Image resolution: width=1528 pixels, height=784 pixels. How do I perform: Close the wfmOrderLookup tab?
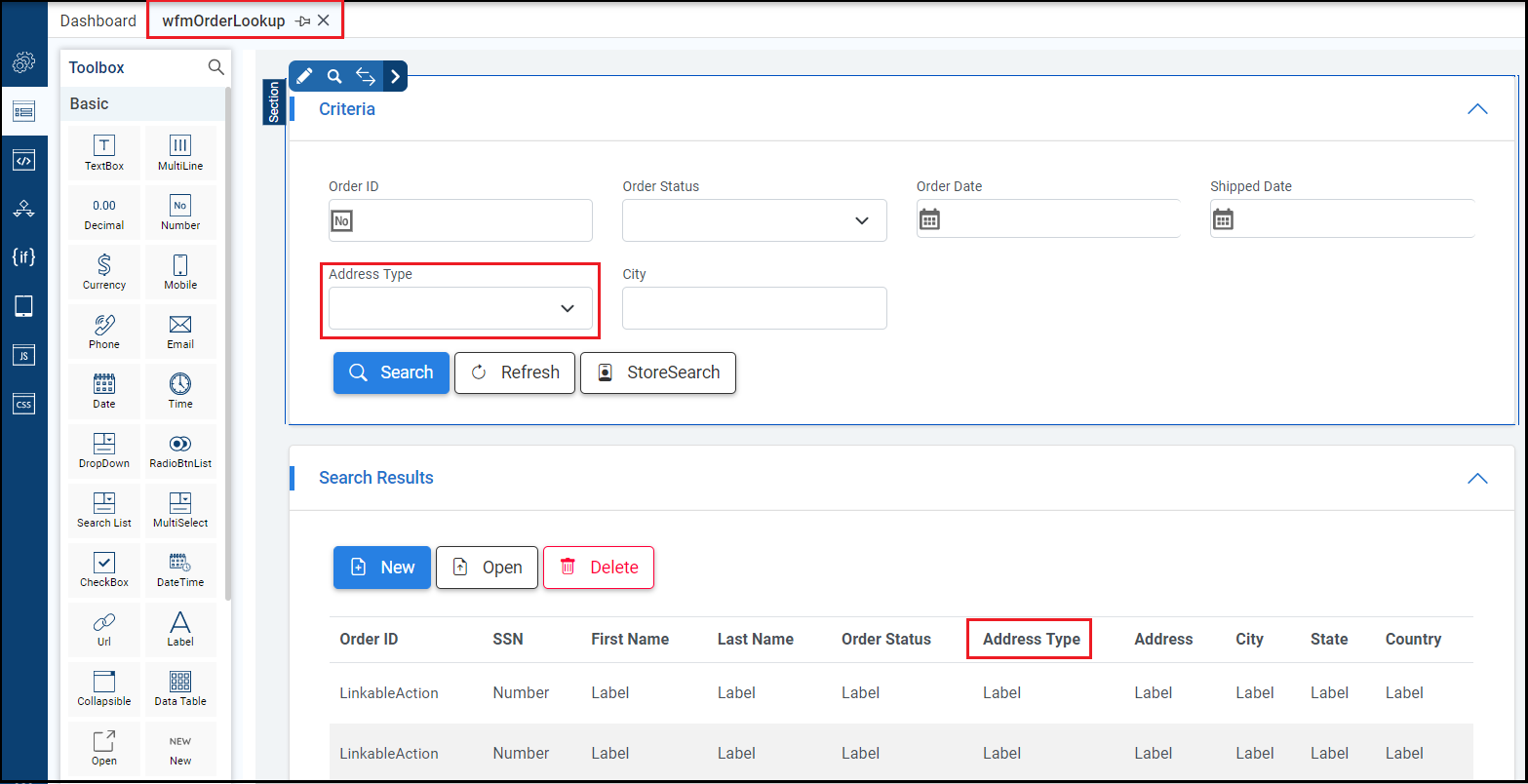[x=324, y=20]
